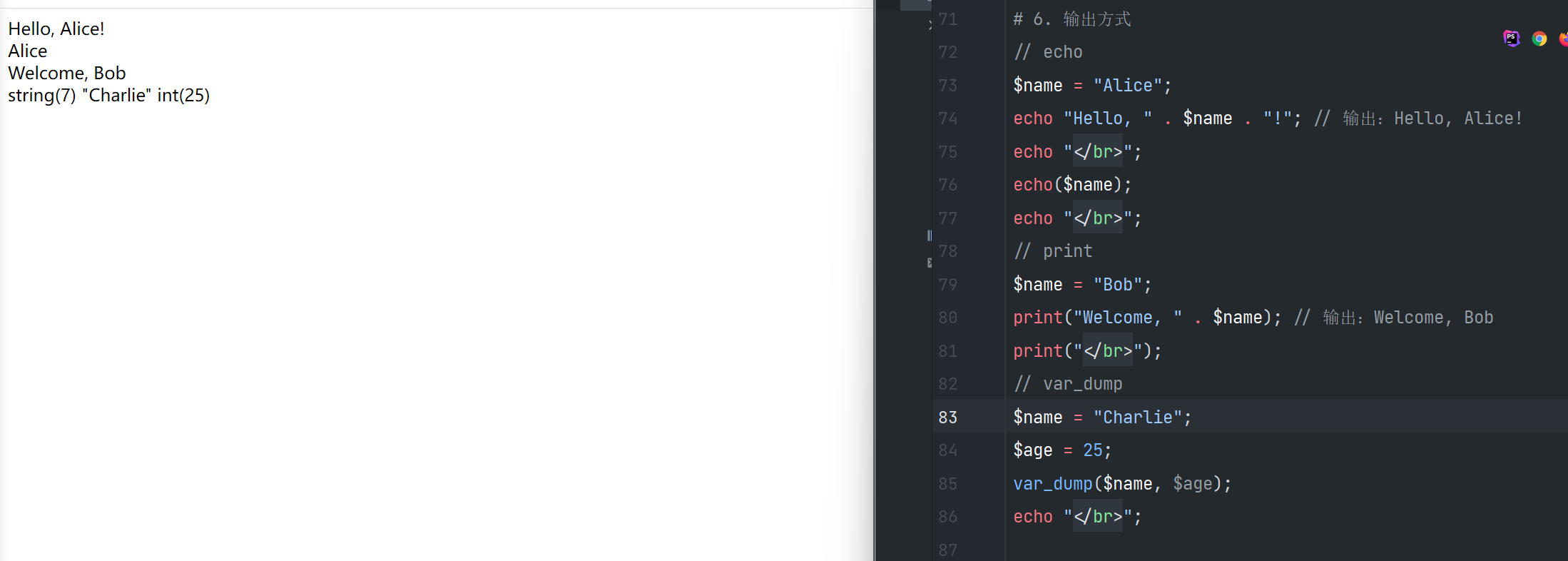This screenshot has height=561, width=1568.
Task: Place cursor on the "Charlie" string
Action: (1137, 418)
